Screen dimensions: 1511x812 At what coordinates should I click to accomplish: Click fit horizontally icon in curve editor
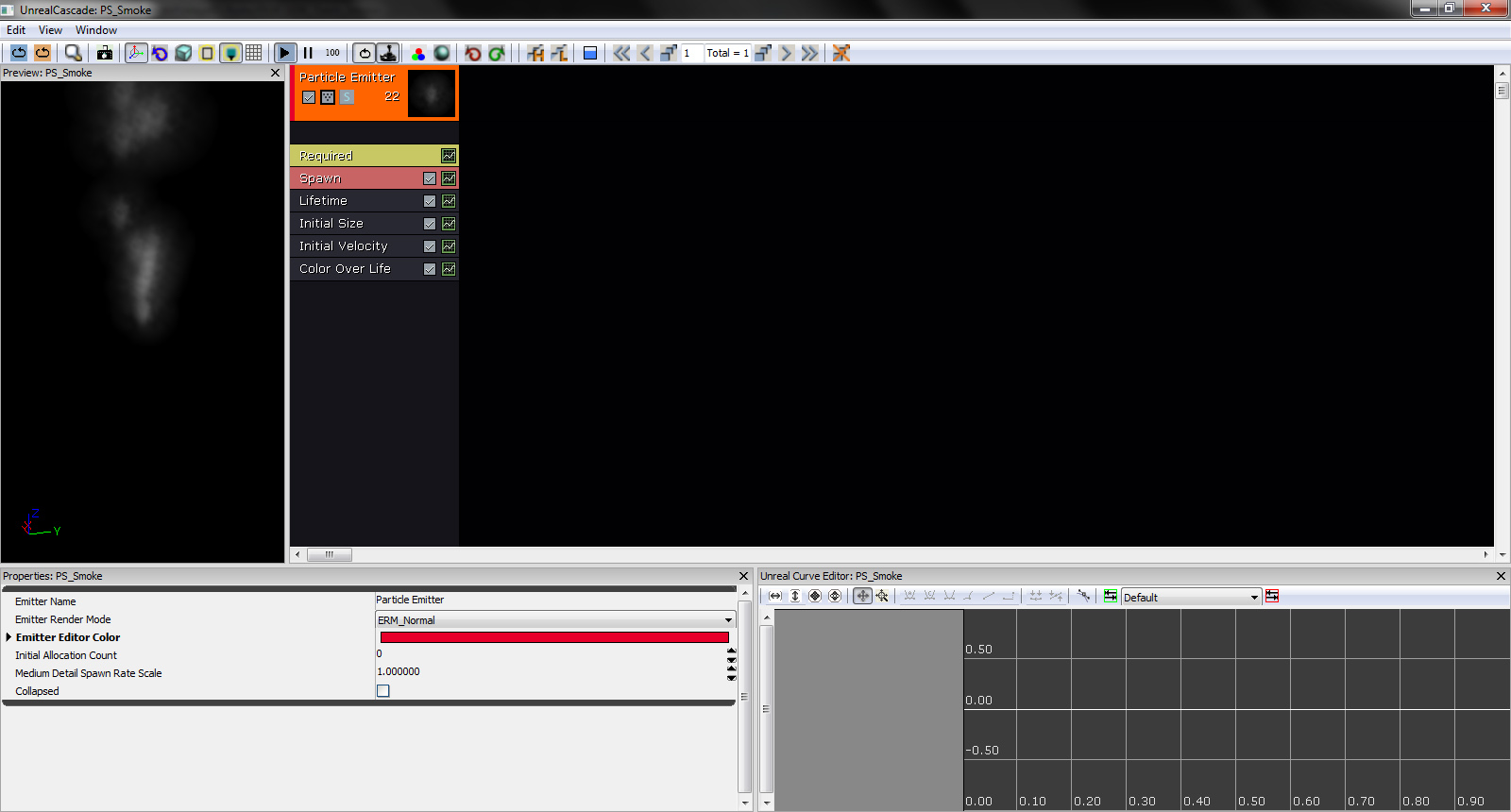click(x=775, y=596)
